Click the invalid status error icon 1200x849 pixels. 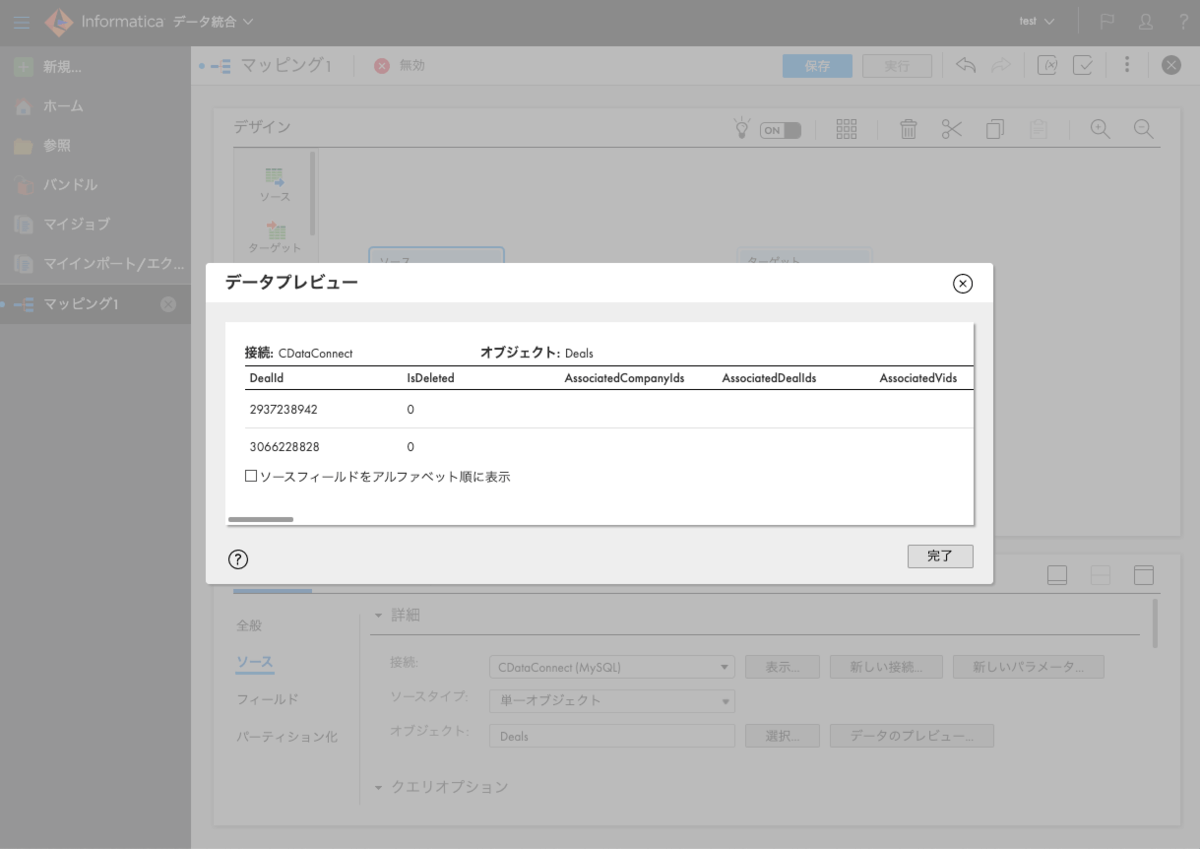(382, 66)
